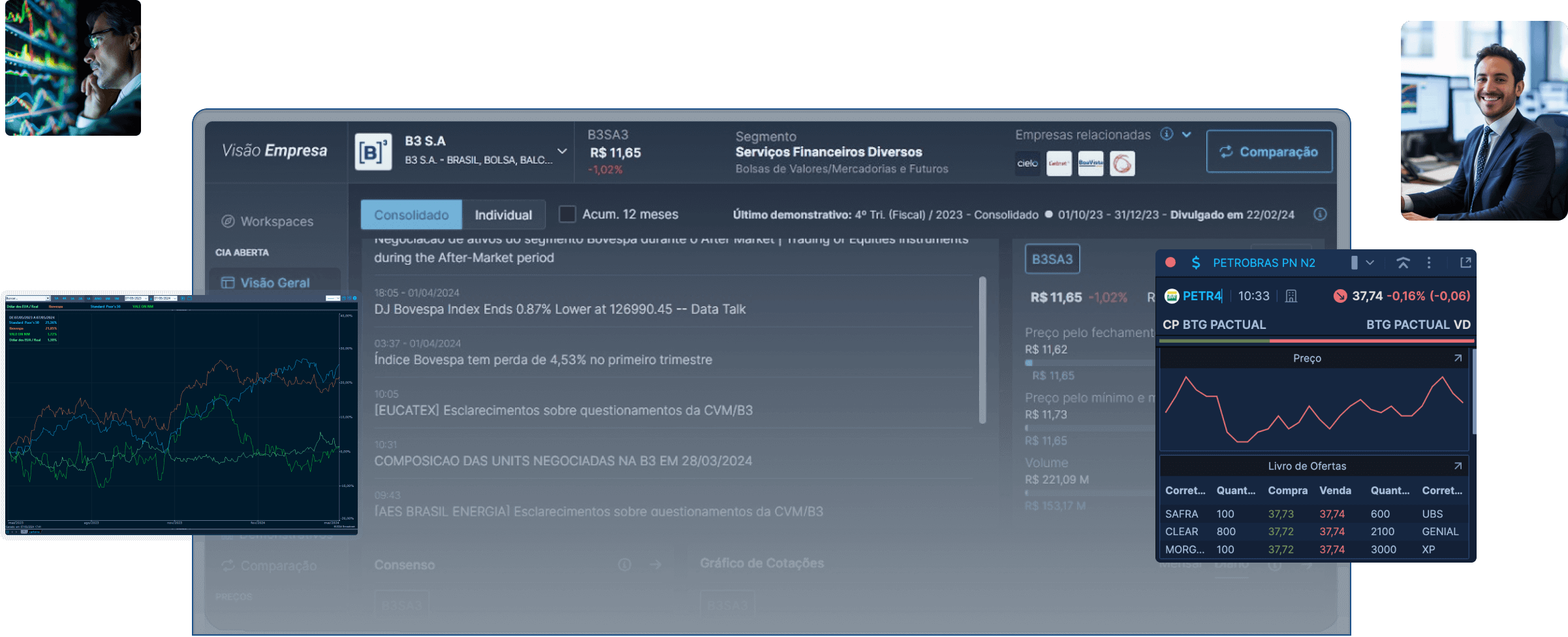Click the red down-arrow price indicator
1568x637 pixels.
pyautogui.click(x=1340, y=296)
